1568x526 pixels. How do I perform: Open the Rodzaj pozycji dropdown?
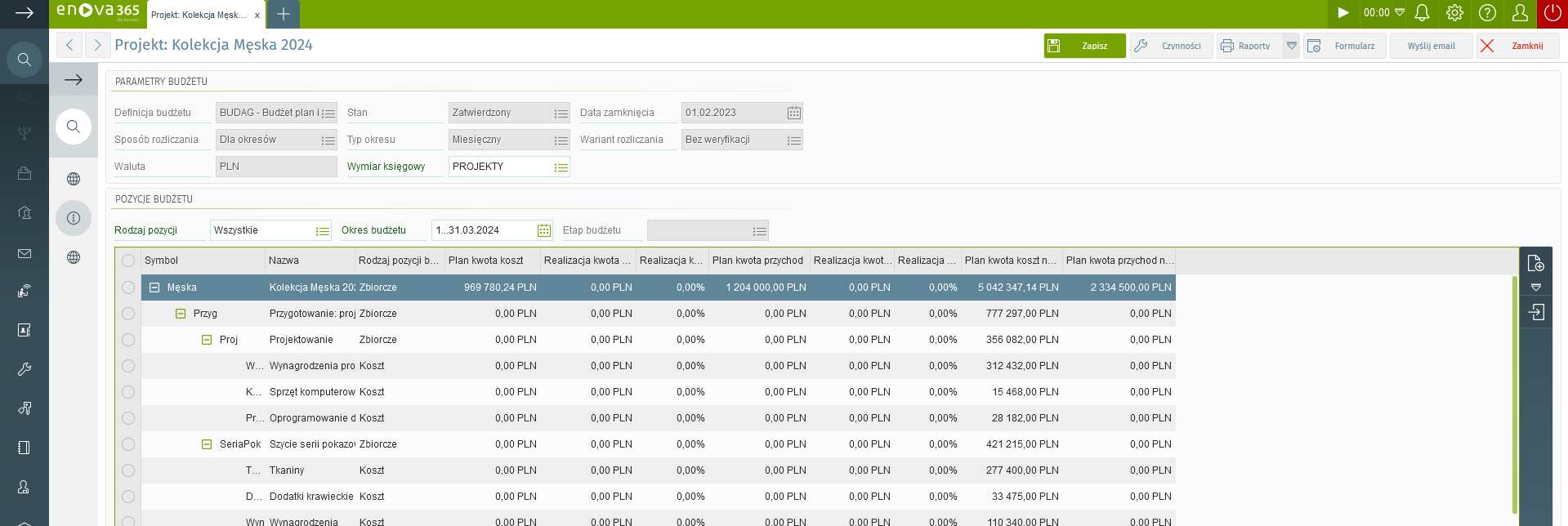(x=322, y=231)
